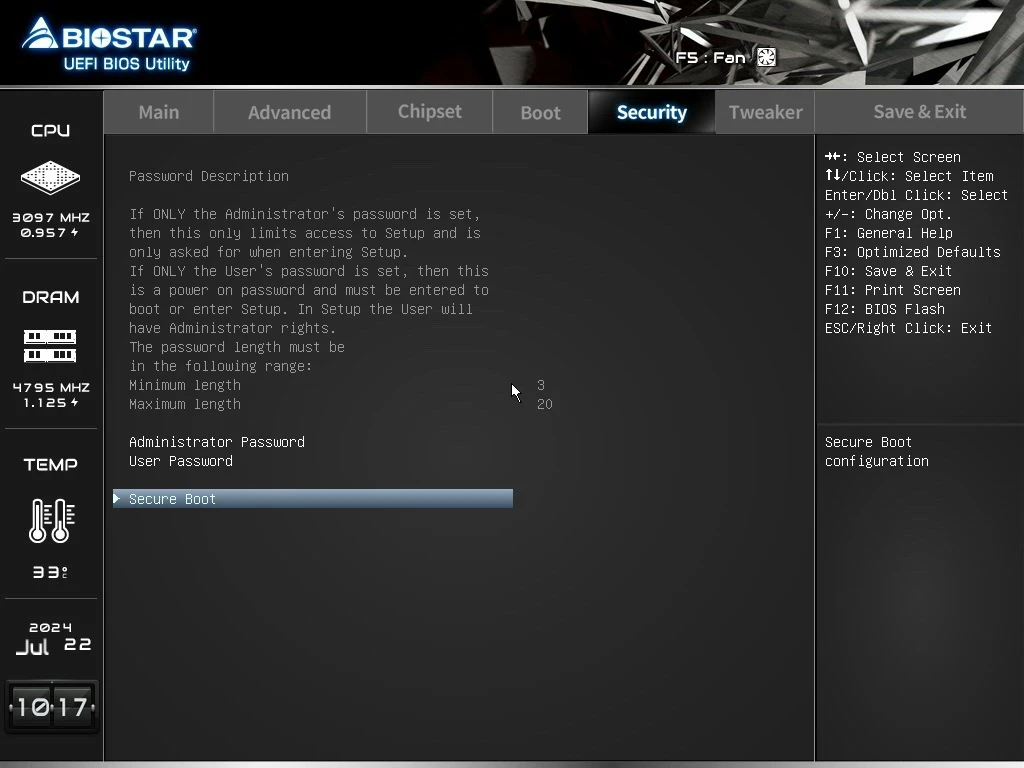Image resolution: width=1024 pixels, height=768 pixels.
Task: Click the Minimum length value 3
Action: pos(541,385)
